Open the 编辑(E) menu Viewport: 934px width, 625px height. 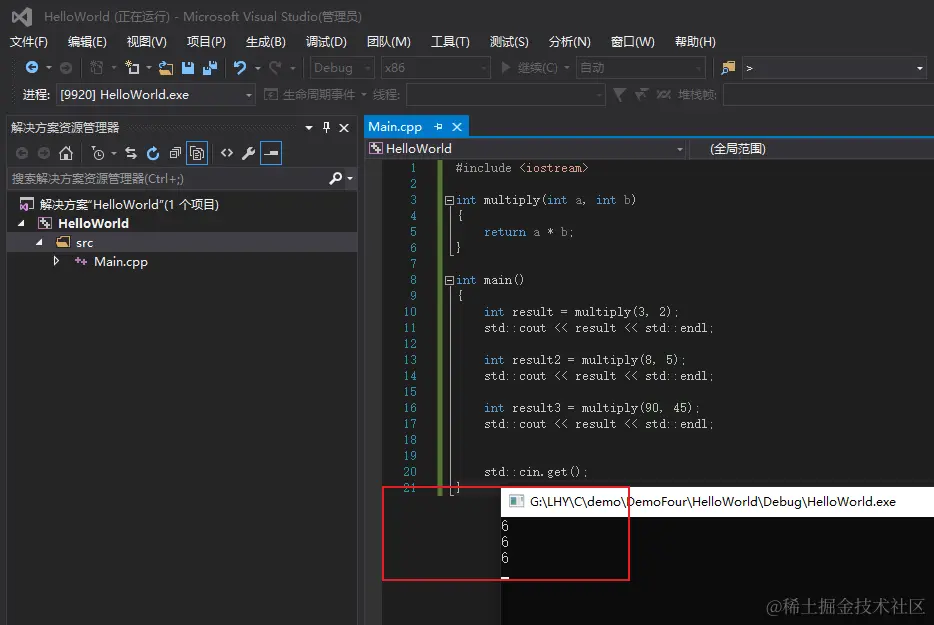tap(87, 42)
